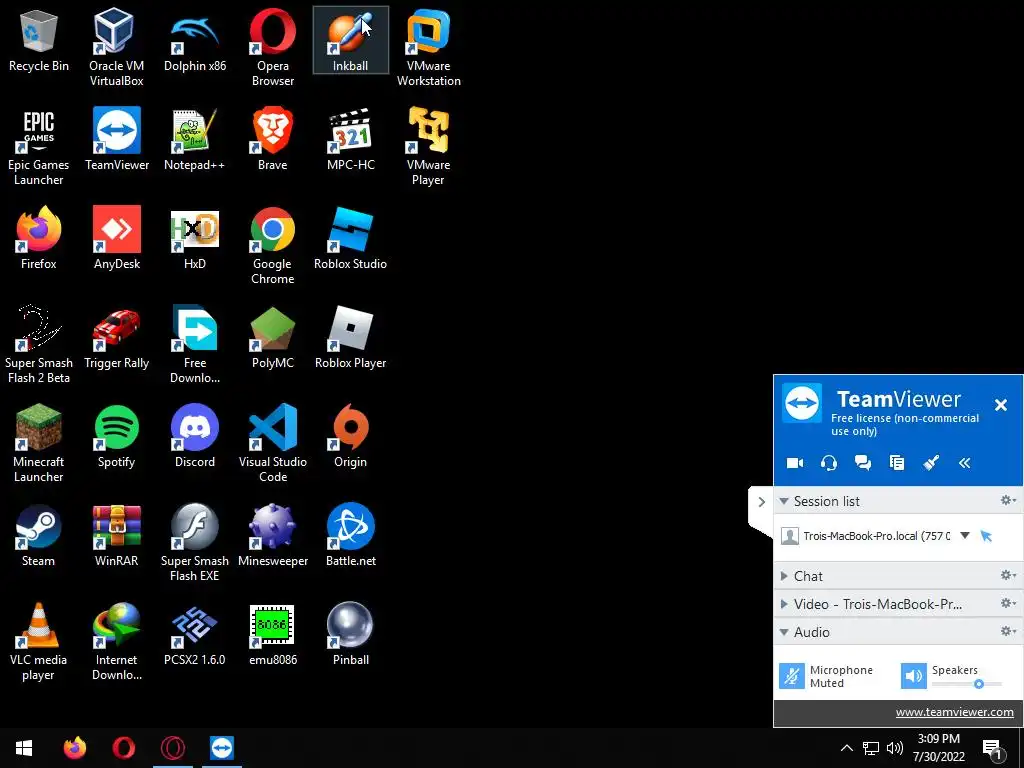Viewport: 1024px width, 768px height.
Task: Open VMware Player desktop shortcut
Action: (x=428, y=146)
